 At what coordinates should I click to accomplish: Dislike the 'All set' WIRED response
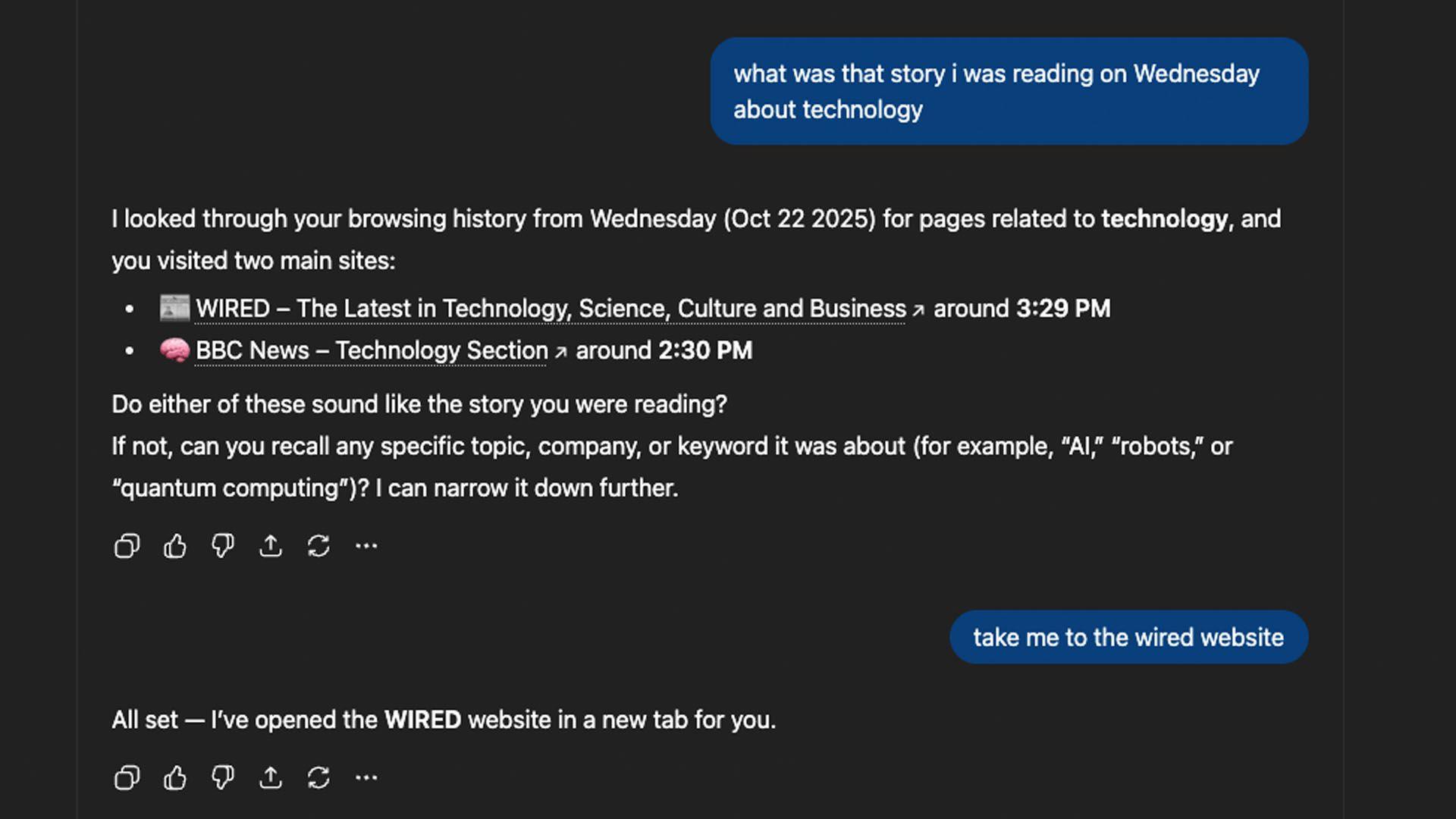[x=222, y=778]
